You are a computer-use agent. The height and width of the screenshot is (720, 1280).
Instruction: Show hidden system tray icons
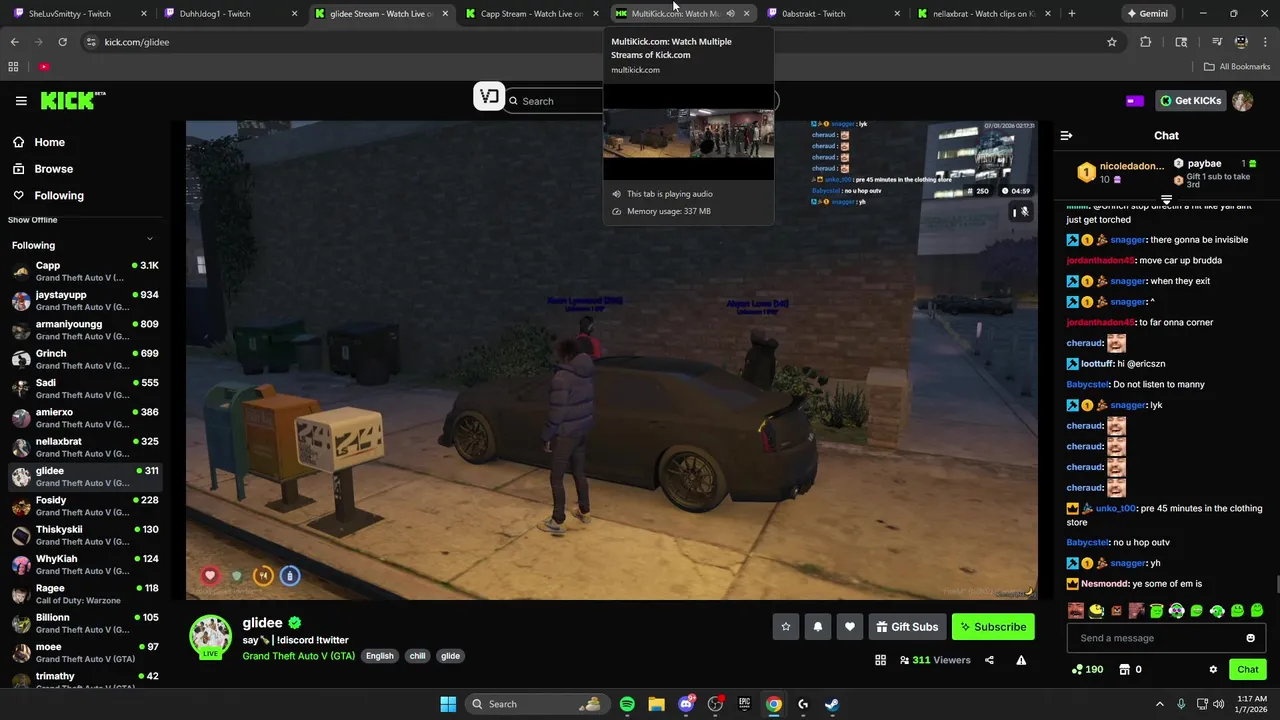[x=1160, y=704]
